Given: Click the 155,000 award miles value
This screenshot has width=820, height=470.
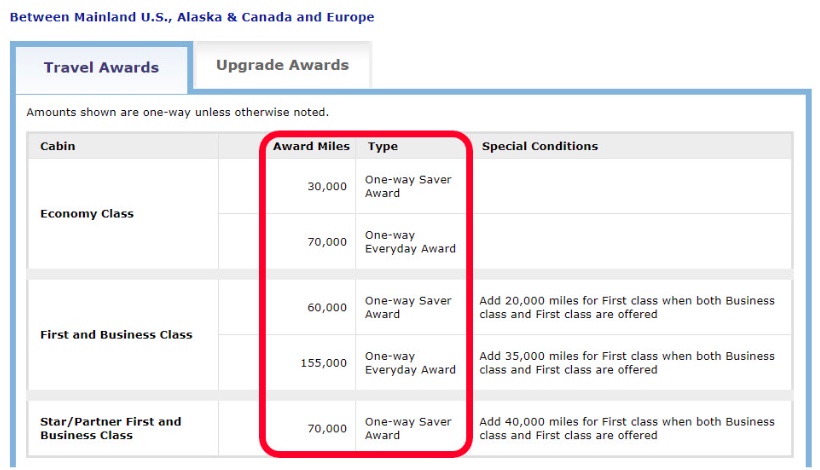Looking at the screenshot, I should [324, 363].
